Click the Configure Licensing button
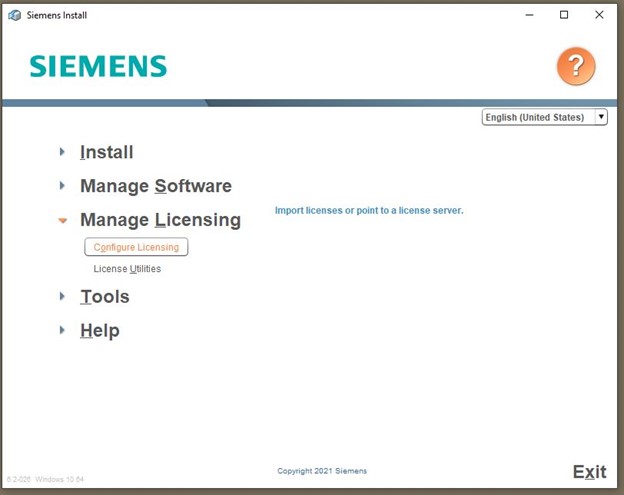This screenshot has height=495, width=624. (x=136, y=247)
